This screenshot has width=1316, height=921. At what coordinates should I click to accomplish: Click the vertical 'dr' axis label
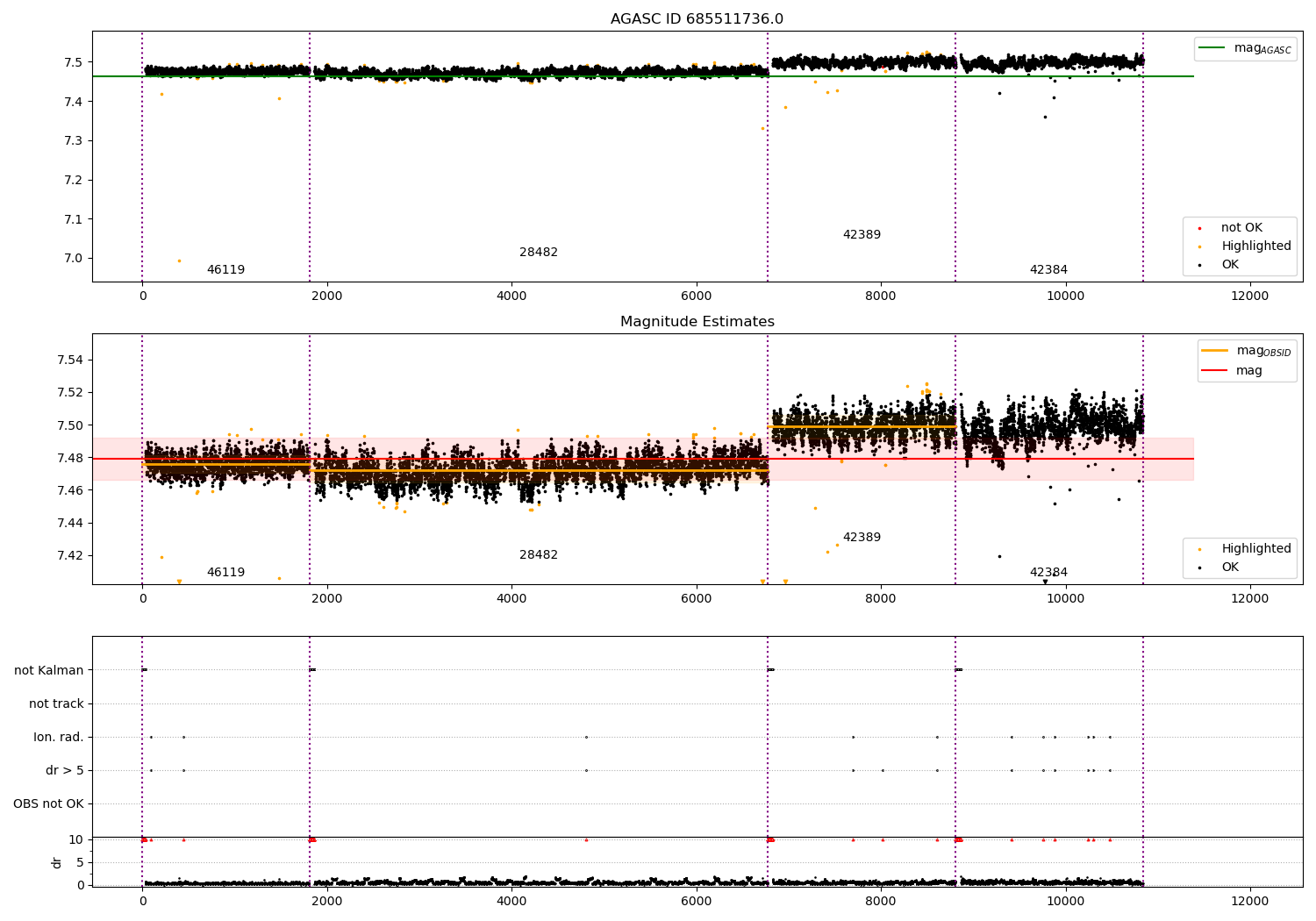click(57, 862)
